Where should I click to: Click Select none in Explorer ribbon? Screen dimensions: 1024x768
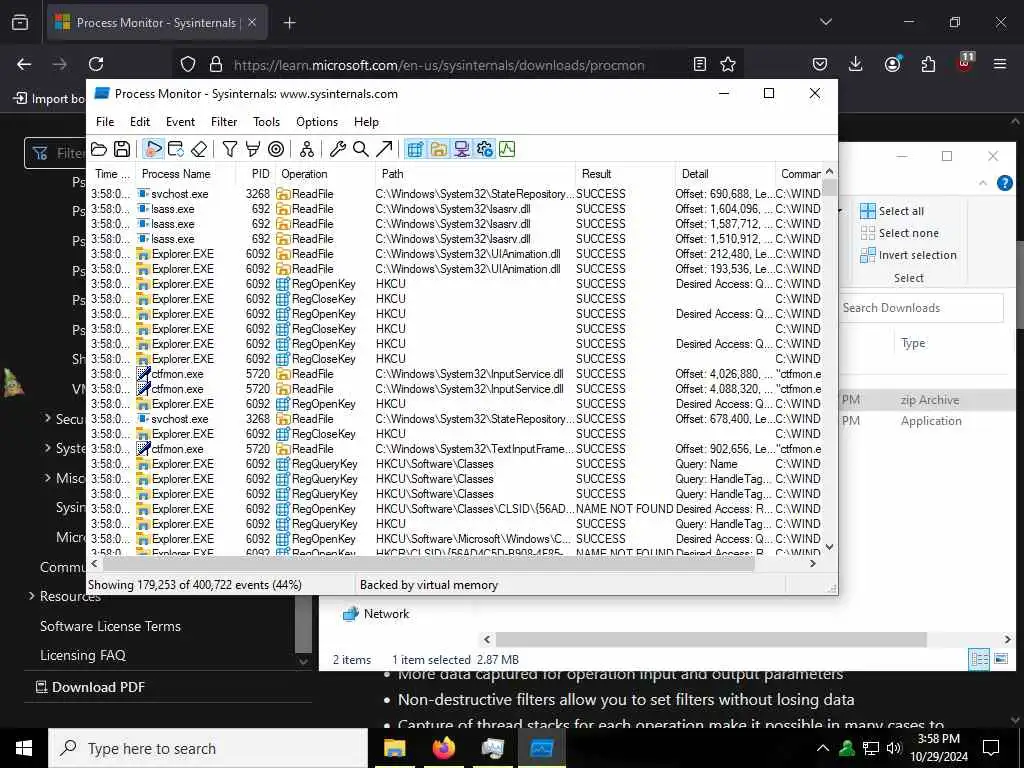(x=899, y=233)
